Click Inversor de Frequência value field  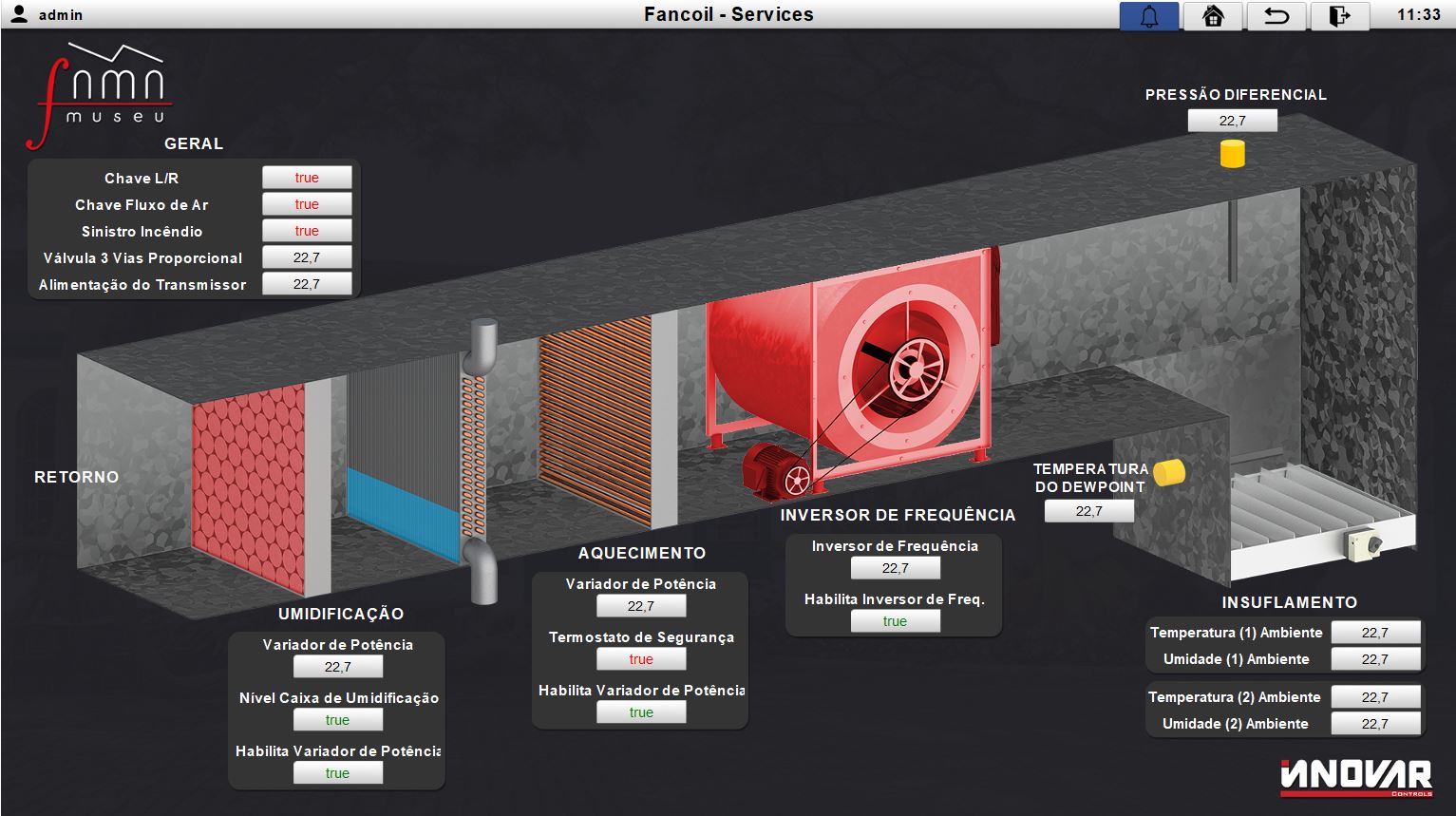pyautogui.click(x=896, y=568)
